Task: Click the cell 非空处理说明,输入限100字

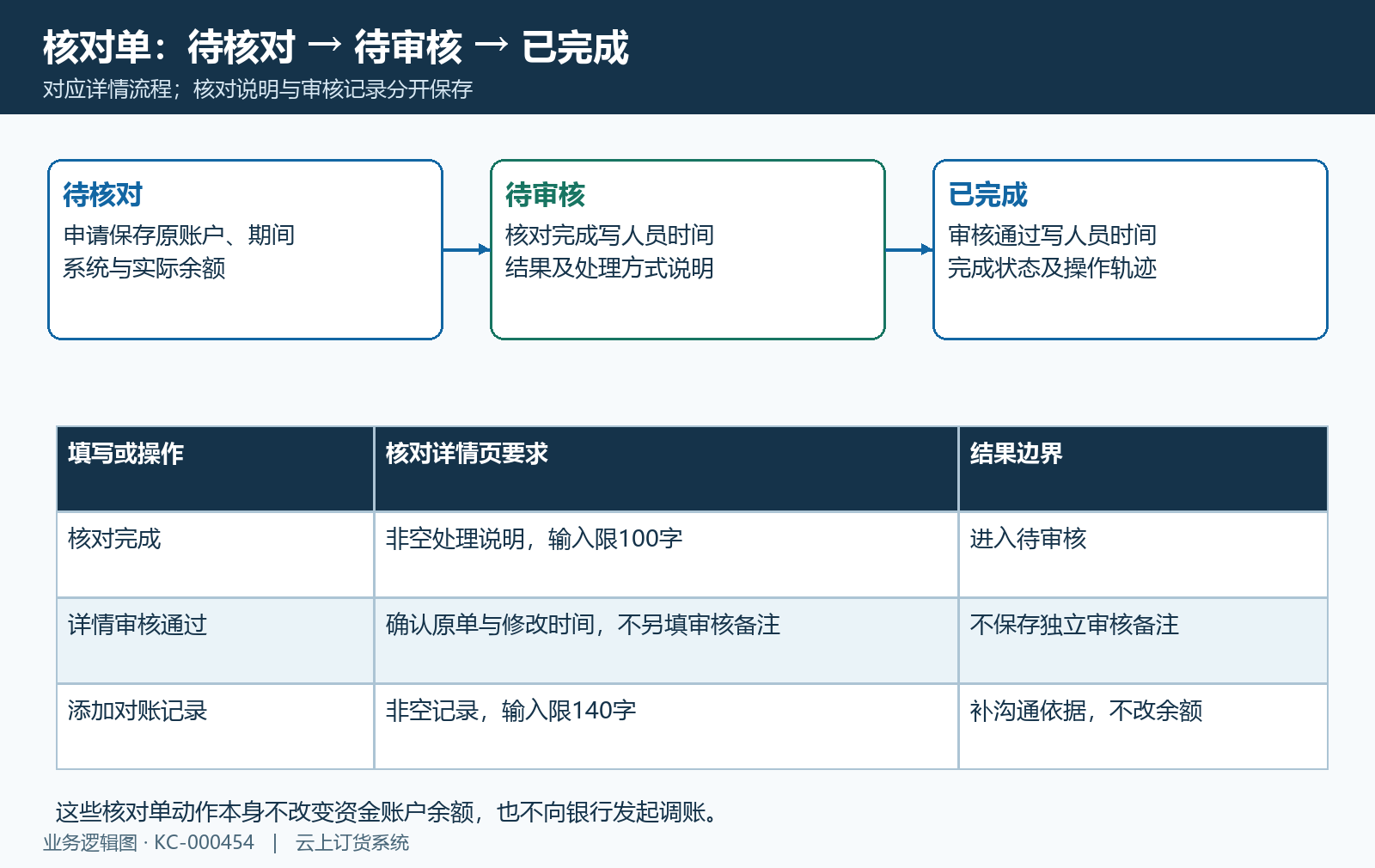Action: [666, 554]
